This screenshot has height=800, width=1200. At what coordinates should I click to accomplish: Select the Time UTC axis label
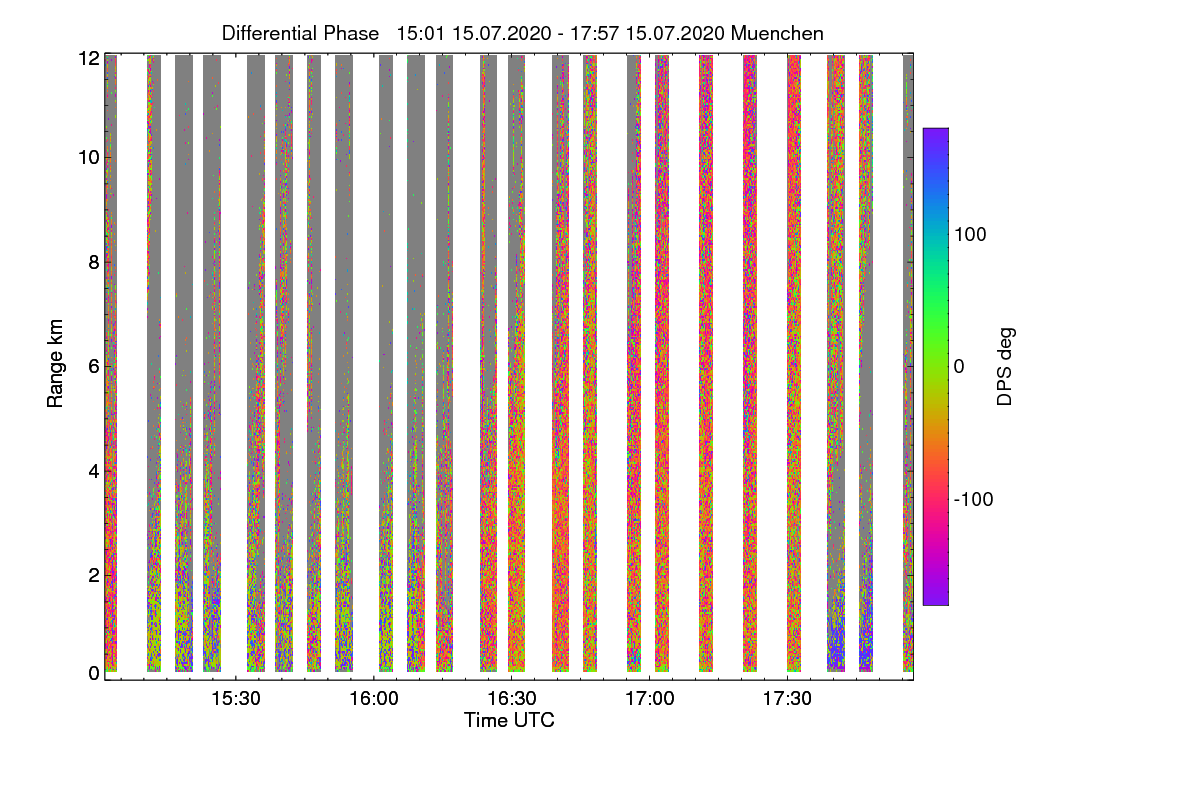point(509,720)
